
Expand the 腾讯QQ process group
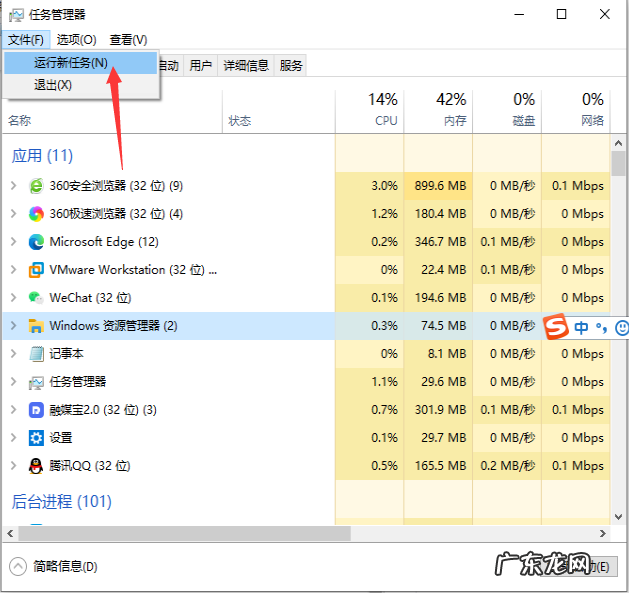point(14,465)
